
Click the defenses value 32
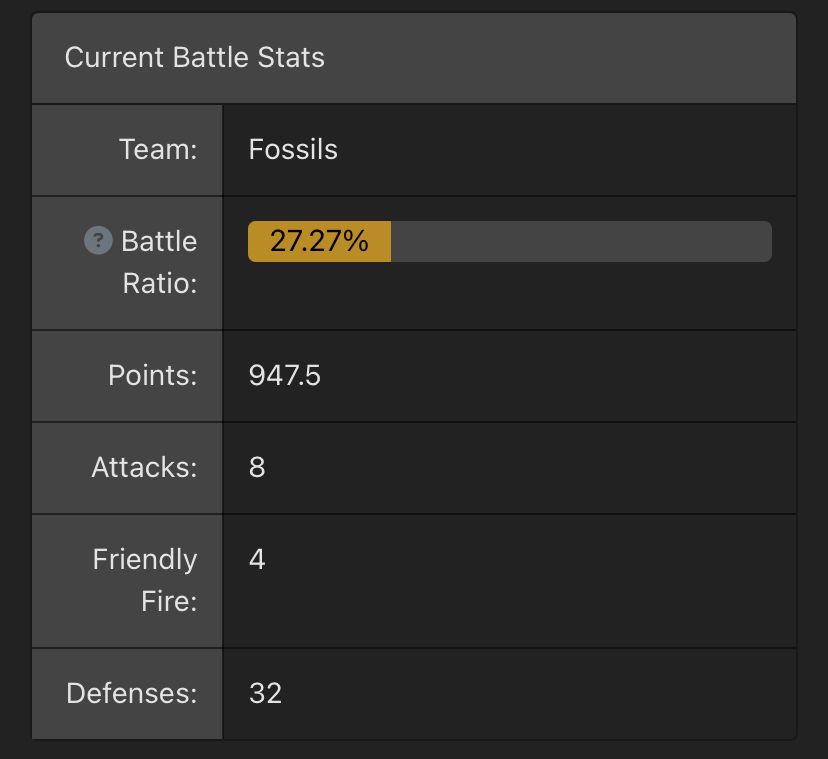tap(266, 694)
